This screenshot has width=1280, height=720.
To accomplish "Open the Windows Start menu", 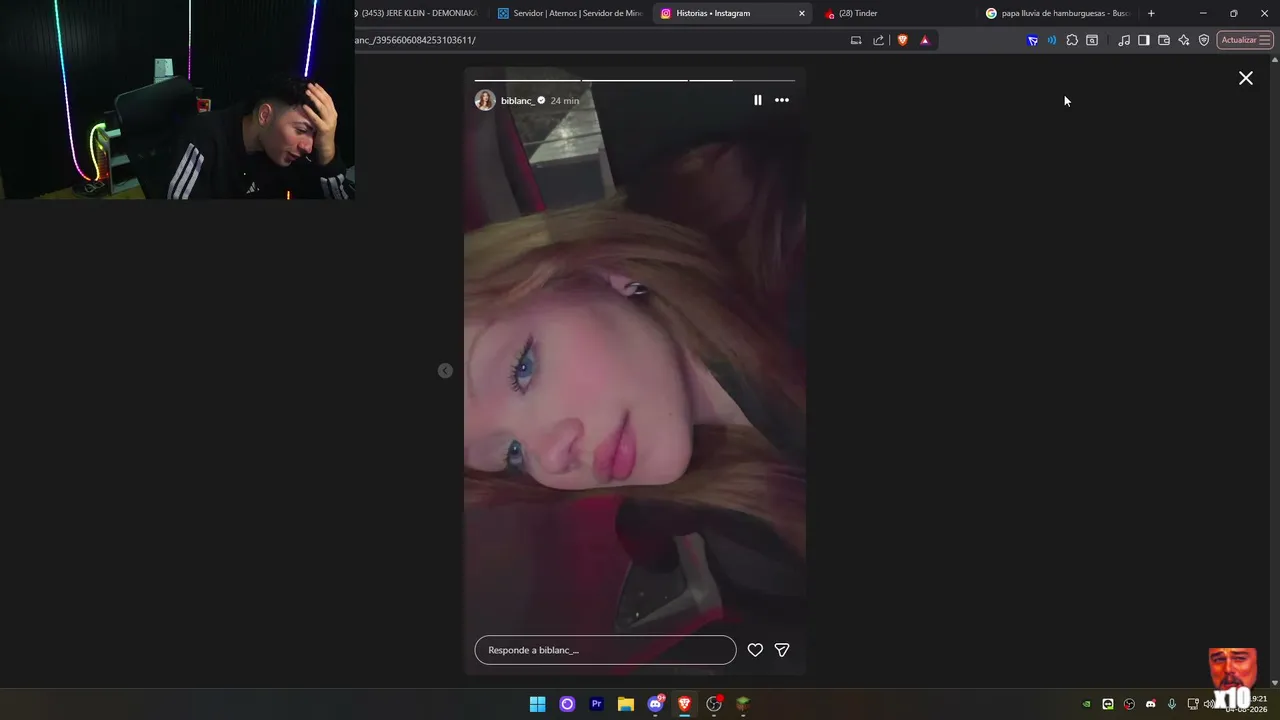I will coord(538,704).
